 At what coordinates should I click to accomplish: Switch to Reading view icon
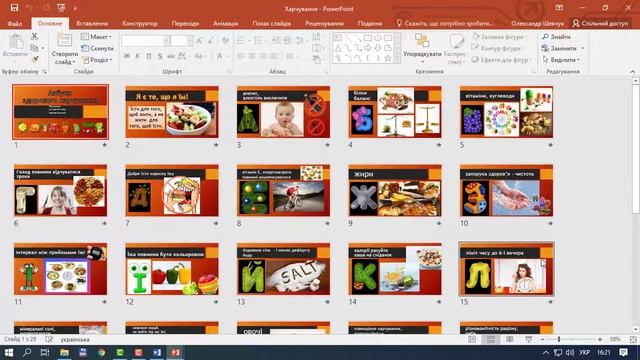tap(510, 340)
